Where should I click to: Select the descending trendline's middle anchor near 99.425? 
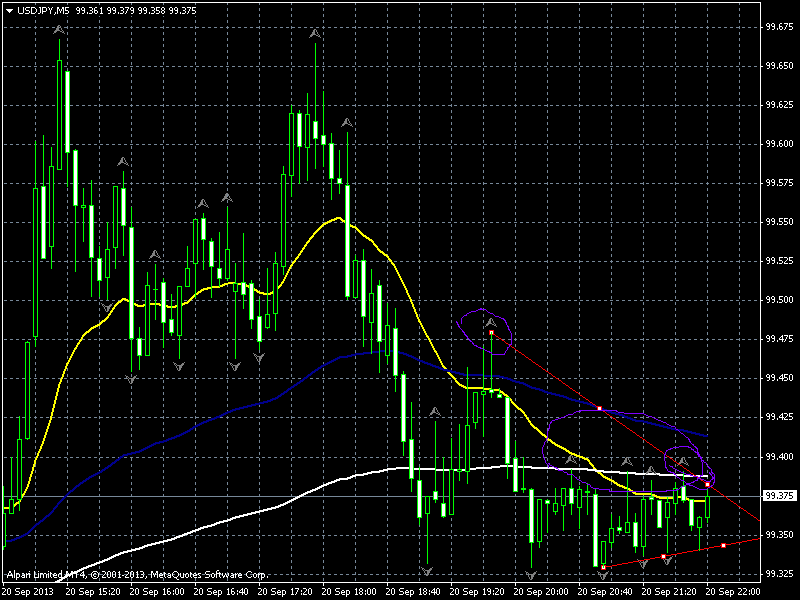click(599, 408)
